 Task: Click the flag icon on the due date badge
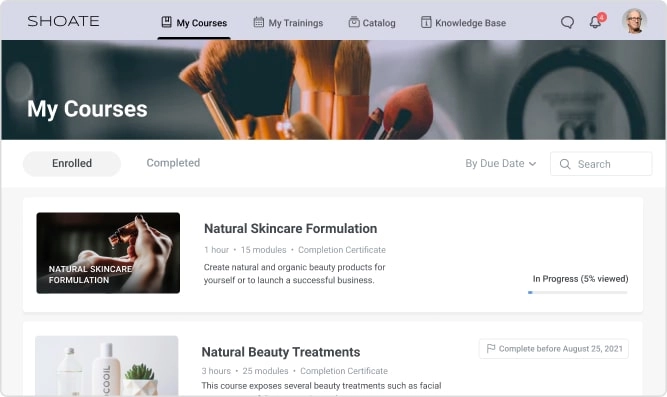coord(490,348)
